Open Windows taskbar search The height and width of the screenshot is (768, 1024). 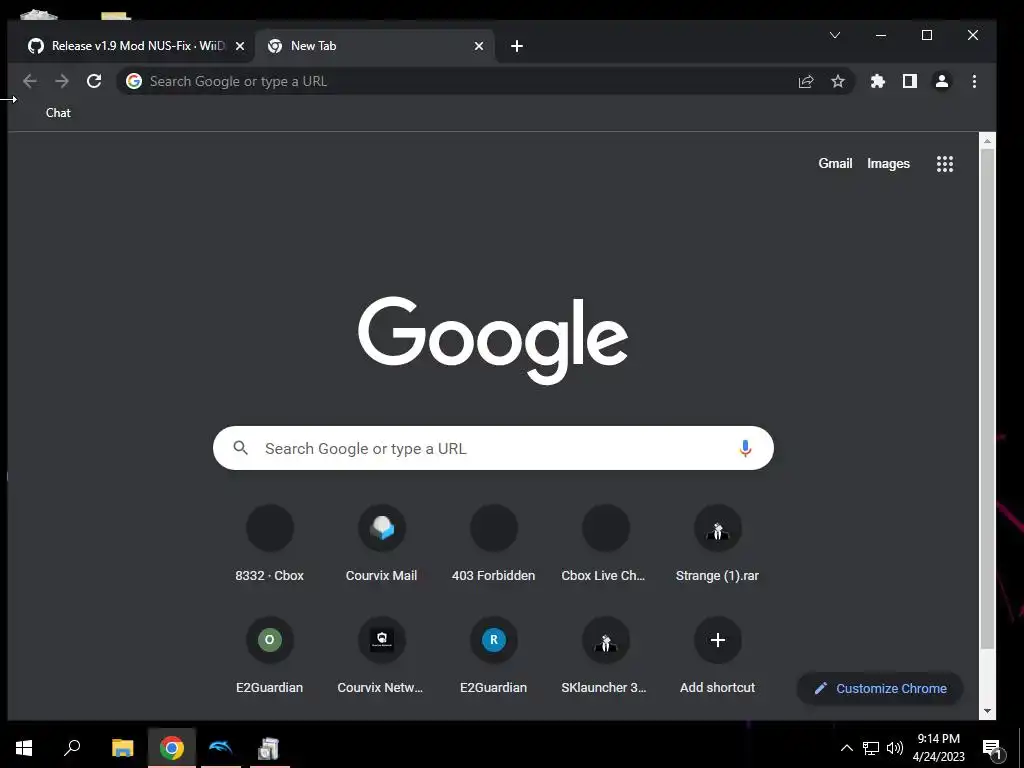72,748
